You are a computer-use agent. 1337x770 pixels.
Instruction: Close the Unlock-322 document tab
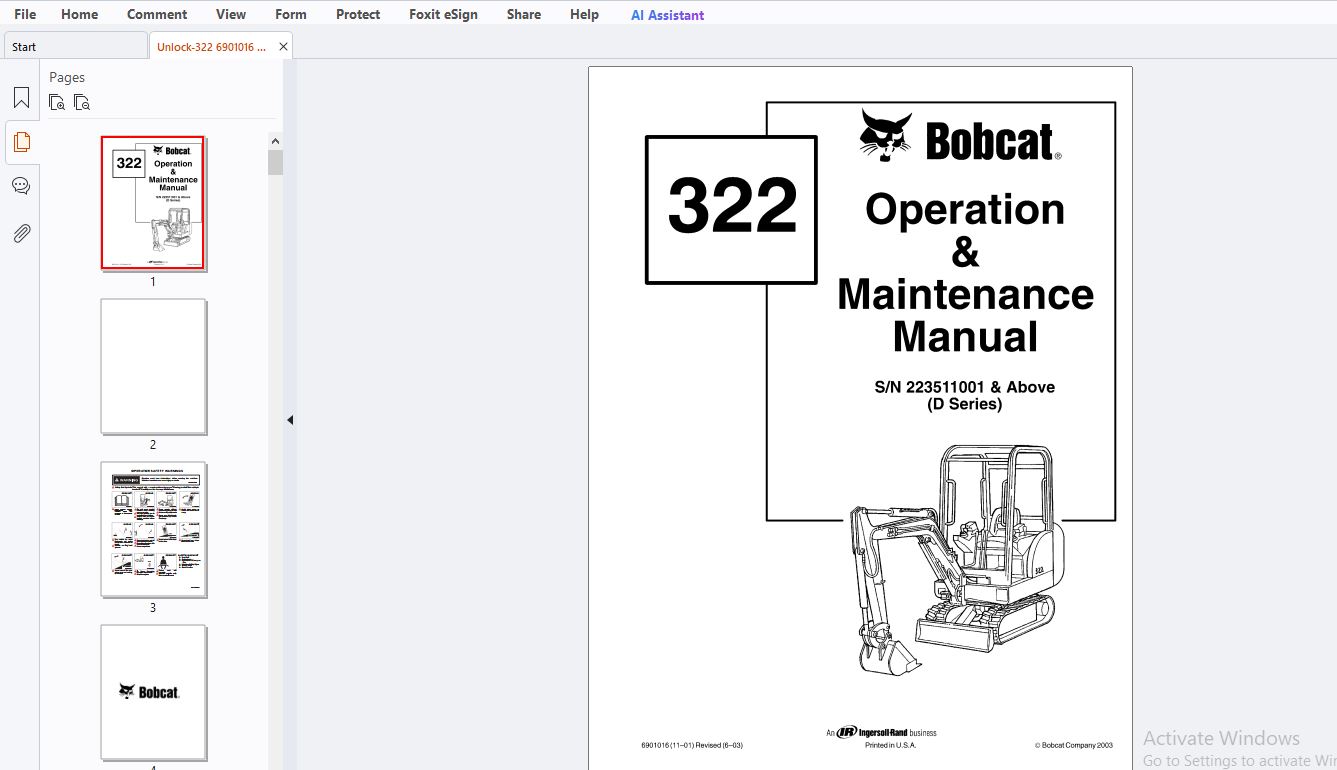tap(283, 46)
